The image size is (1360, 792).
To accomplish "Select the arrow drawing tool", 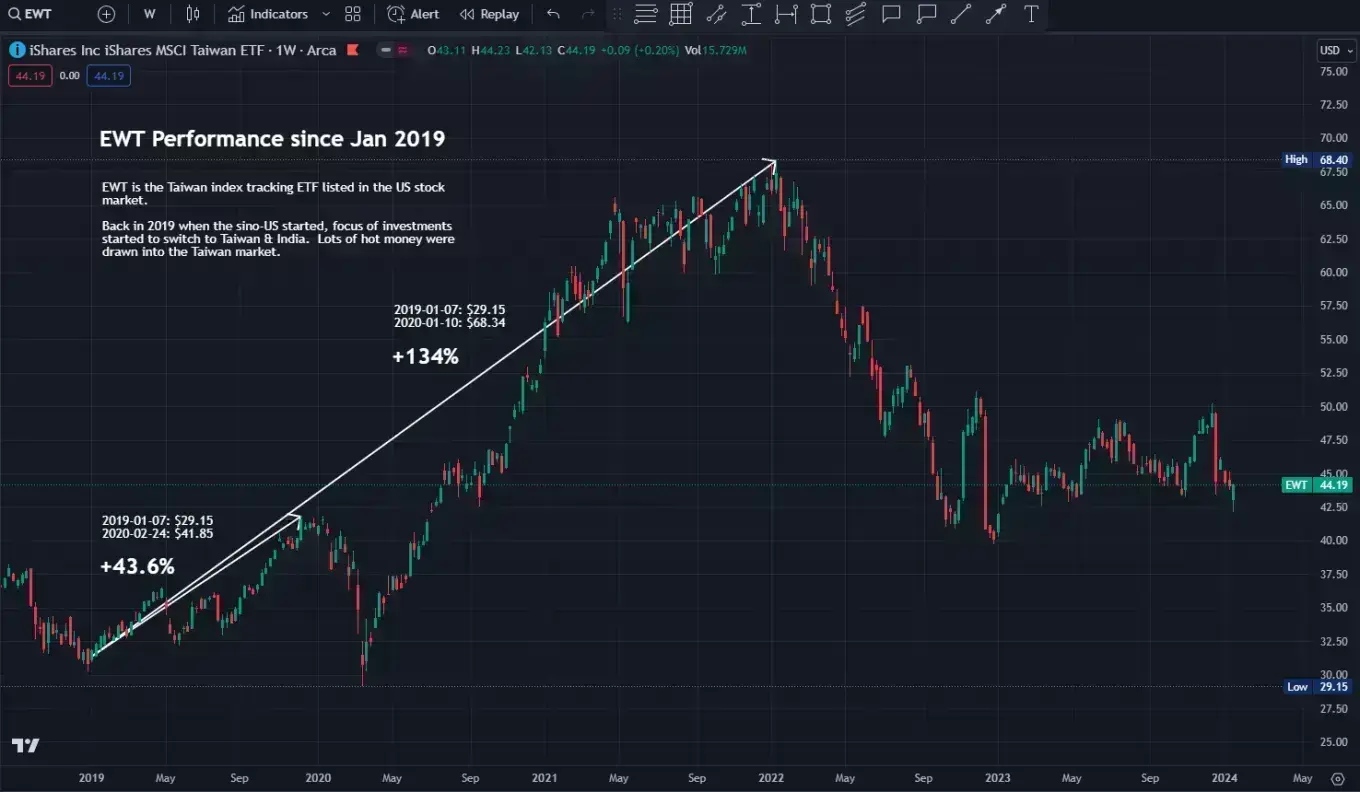I will 996,14.
